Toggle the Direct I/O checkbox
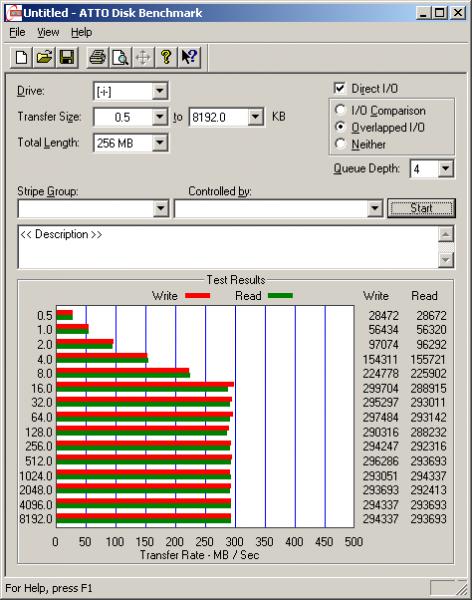 339,88
